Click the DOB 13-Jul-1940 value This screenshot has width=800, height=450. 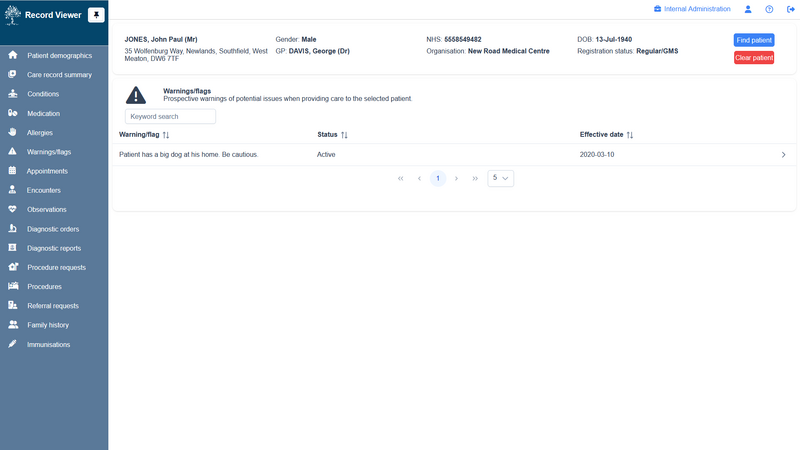[614, 39]
